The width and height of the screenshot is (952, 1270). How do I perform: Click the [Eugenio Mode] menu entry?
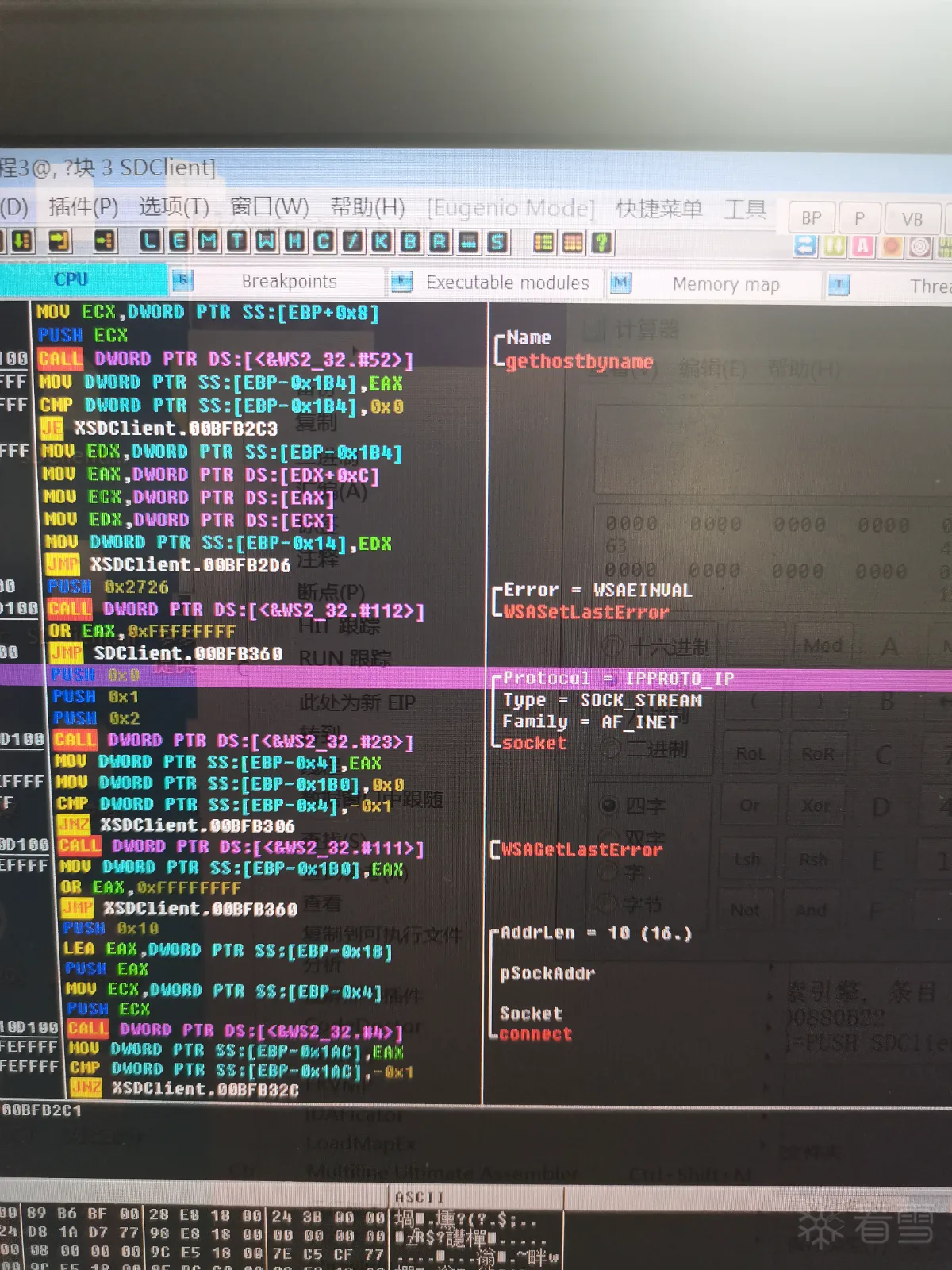[511, 208]
